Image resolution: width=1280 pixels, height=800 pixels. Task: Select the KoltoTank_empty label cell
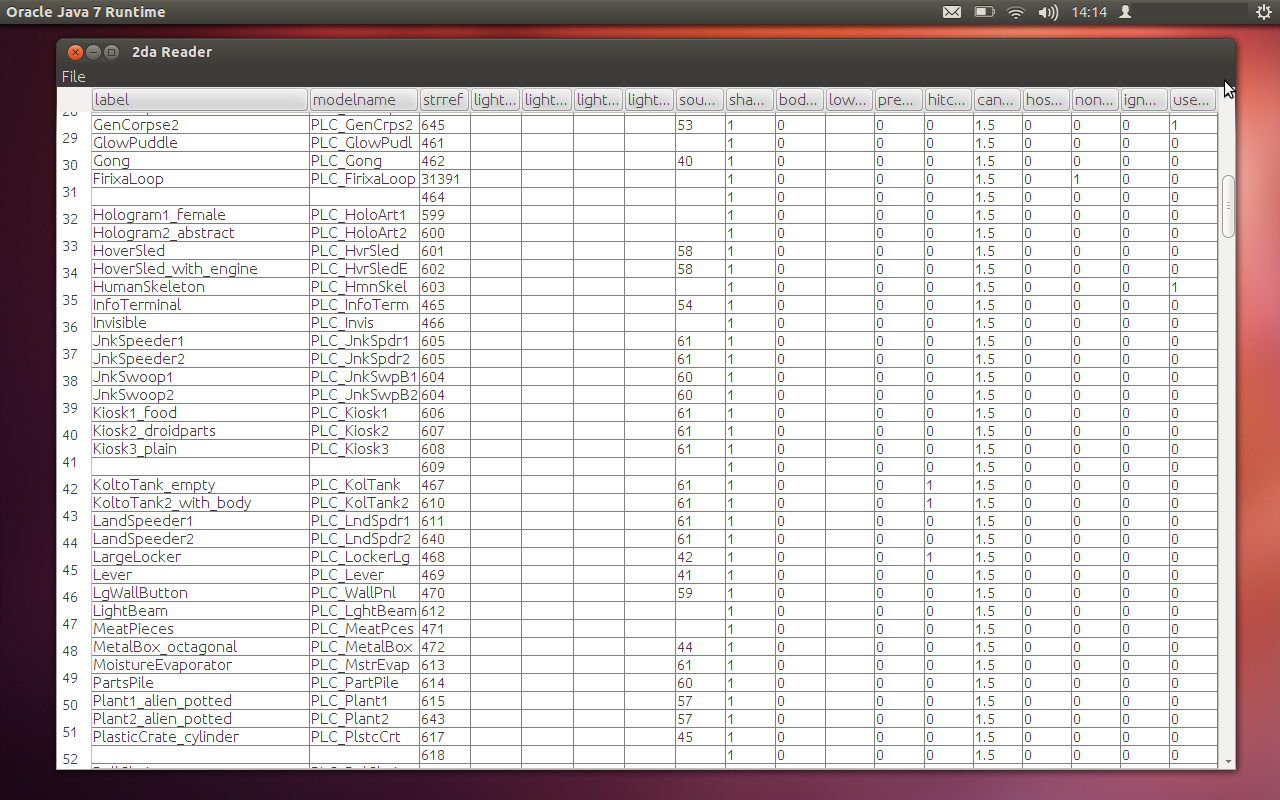(x=199, y=485)
